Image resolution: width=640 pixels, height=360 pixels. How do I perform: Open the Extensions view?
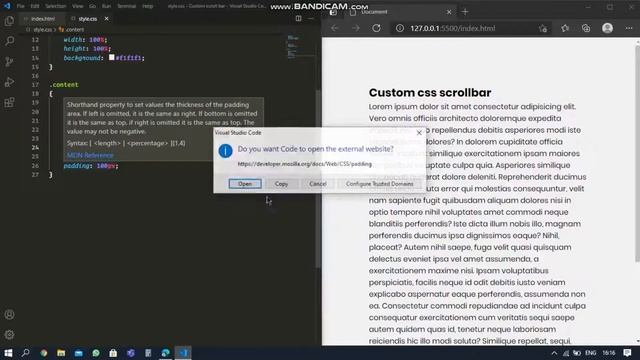9,102
